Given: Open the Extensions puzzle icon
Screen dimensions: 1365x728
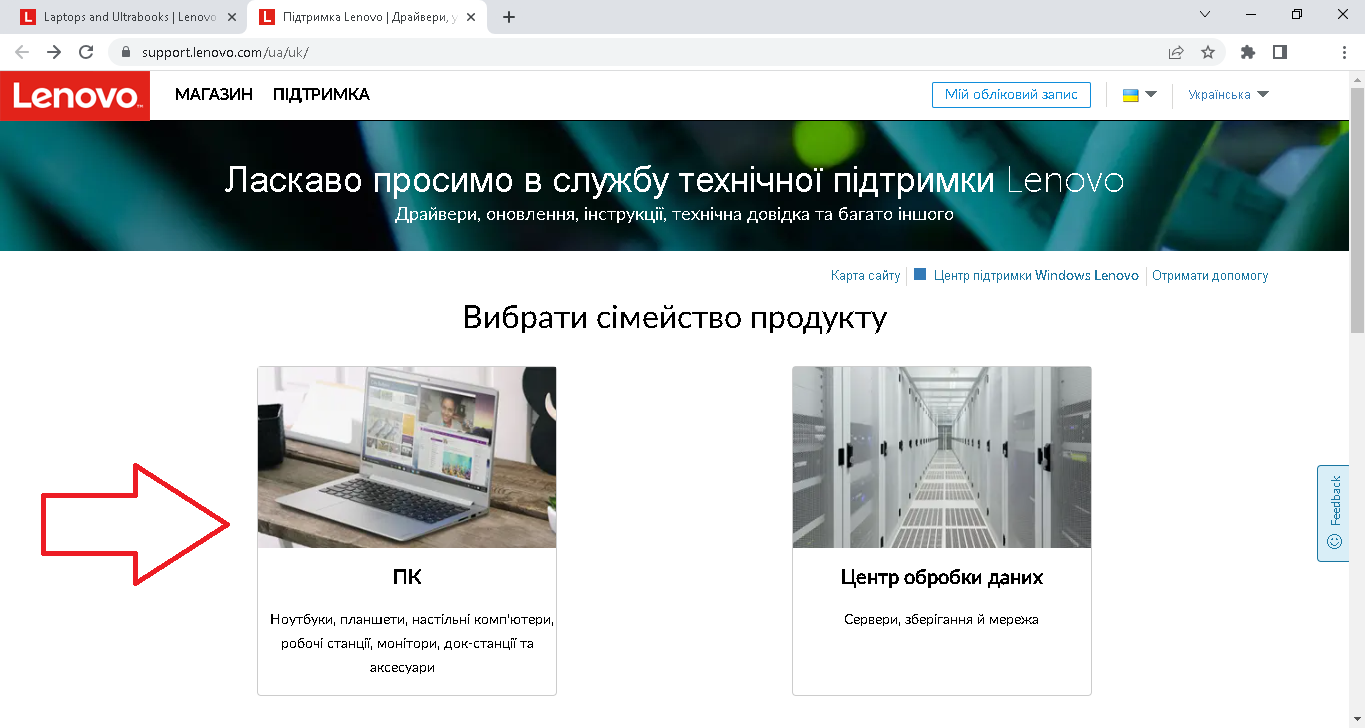Looking at the screenshot, I should 1247,52.
